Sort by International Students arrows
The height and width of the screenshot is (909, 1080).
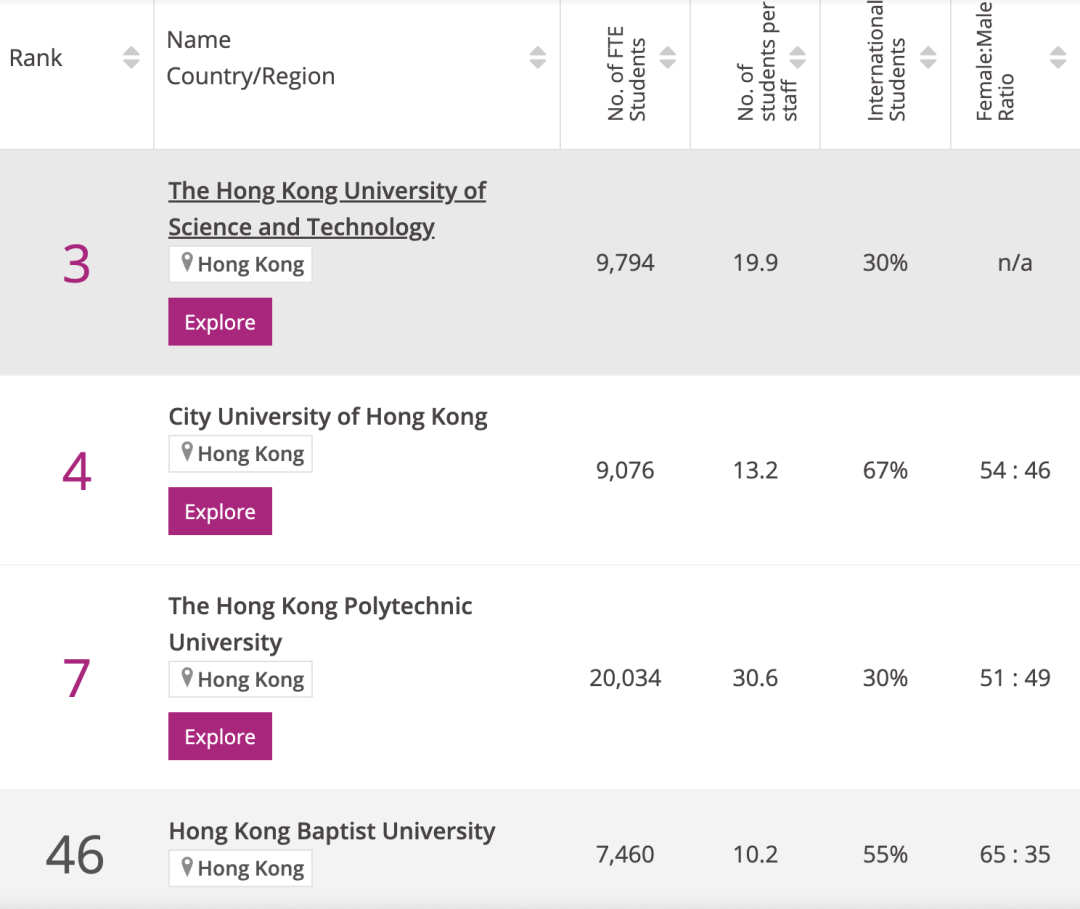(x=928, y=58)
